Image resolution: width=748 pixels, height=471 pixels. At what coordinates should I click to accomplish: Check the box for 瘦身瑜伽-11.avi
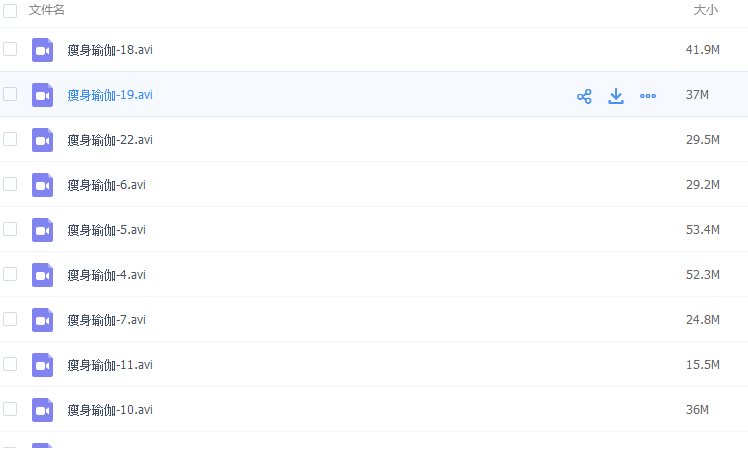(10, 364)
